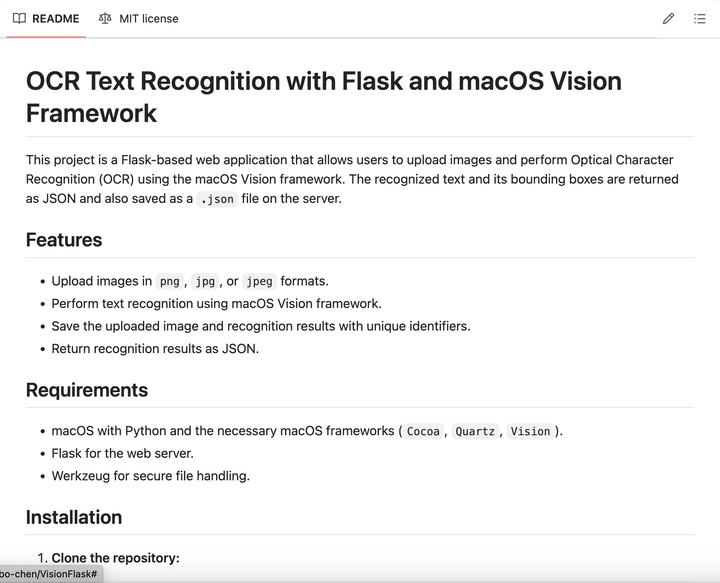
Task: Click the Cocoa framework code label
Action: pyautogui.click(x=423, y=431)
